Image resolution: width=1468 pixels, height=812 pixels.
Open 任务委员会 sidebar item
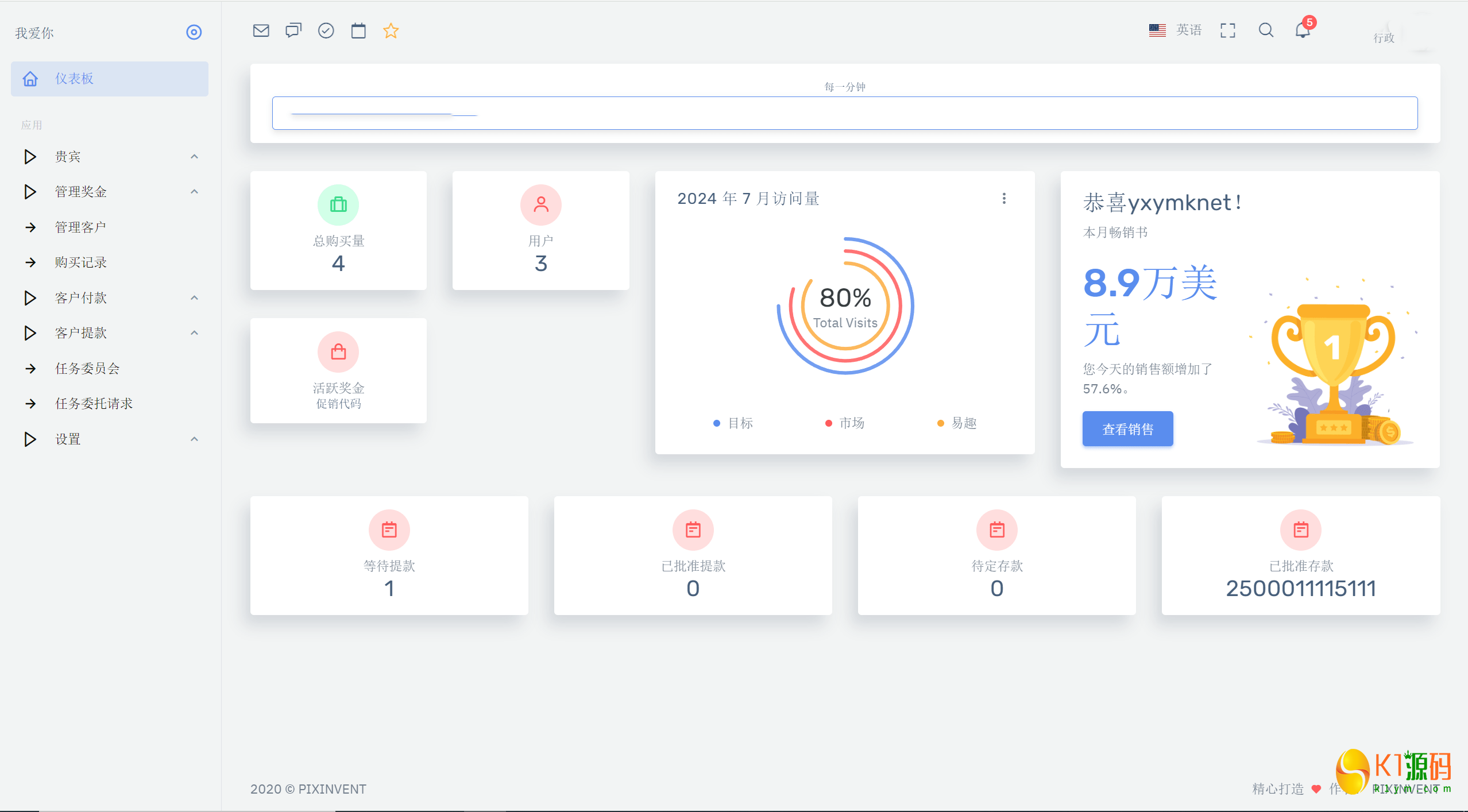coord(110,369)
